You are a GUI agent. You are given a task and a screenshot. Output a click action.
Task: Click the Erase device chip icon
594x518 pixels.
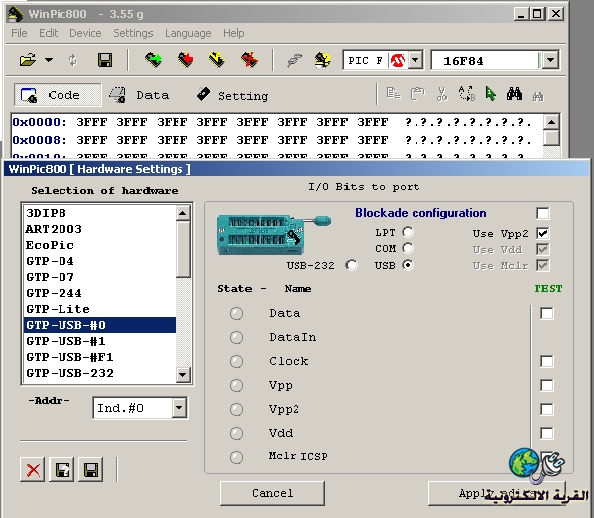pos(250,60)
